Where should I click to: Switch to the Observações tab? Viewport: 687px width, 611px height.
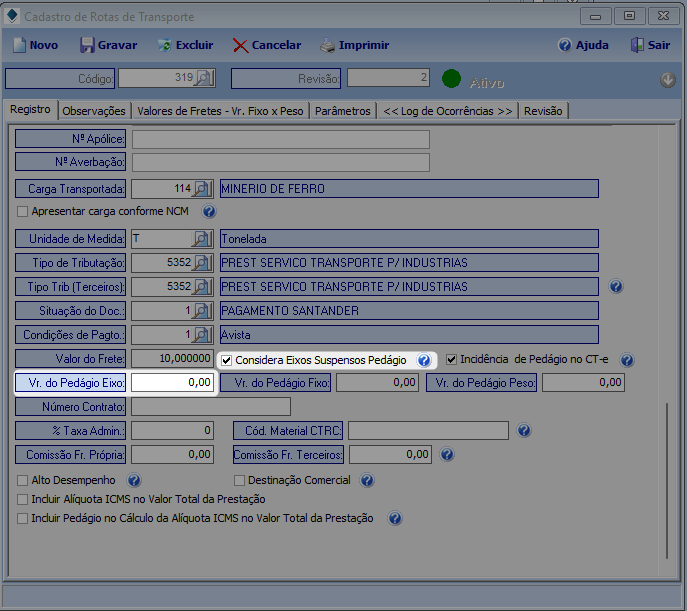[x=94, y=111]
